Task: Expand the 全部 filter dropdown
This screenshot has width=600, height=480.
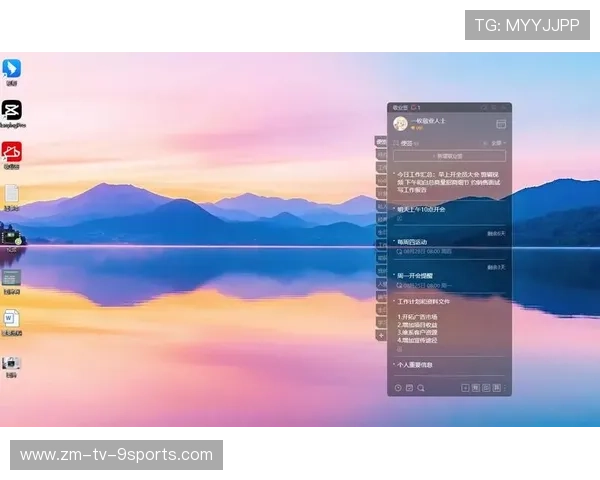Action: pyautogui.click(x=498, y=143)
